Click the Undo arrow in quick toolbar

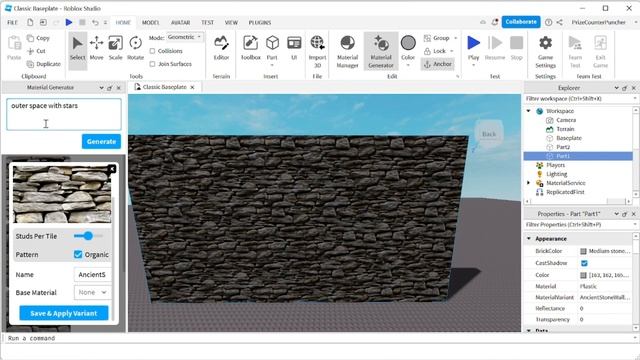[x=95, y=22]
